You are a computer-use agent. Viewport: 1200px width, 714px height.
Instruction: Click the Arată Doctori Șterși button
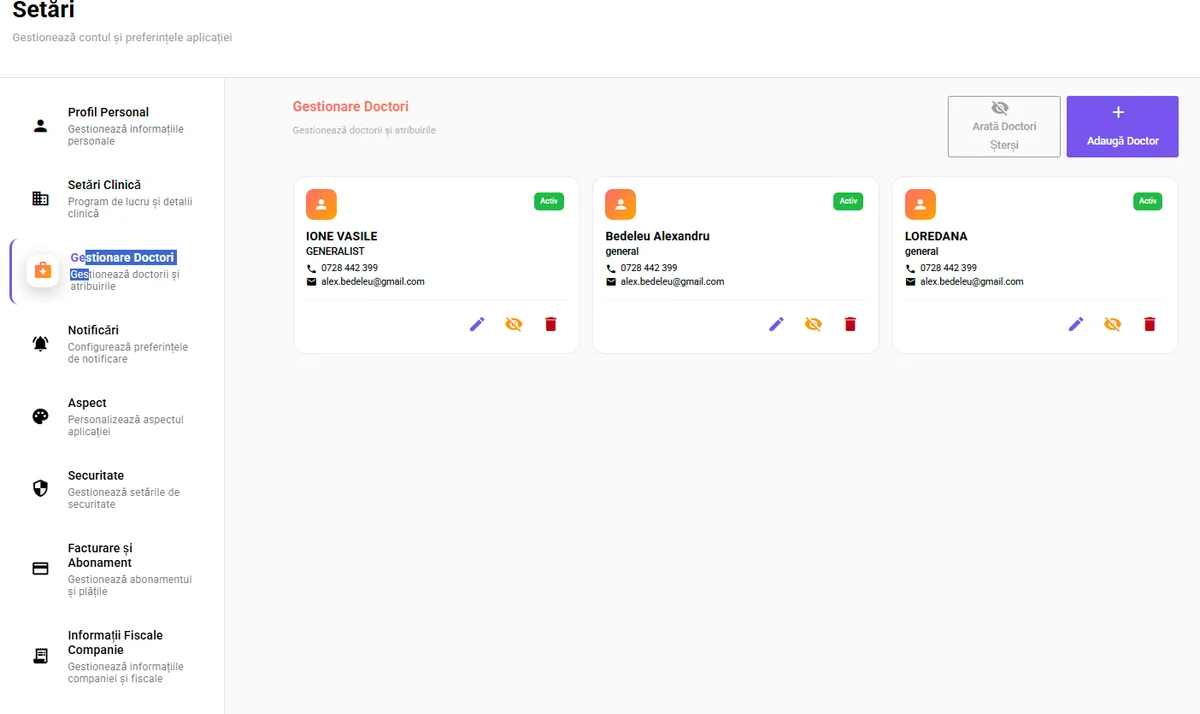point(1003,126)
